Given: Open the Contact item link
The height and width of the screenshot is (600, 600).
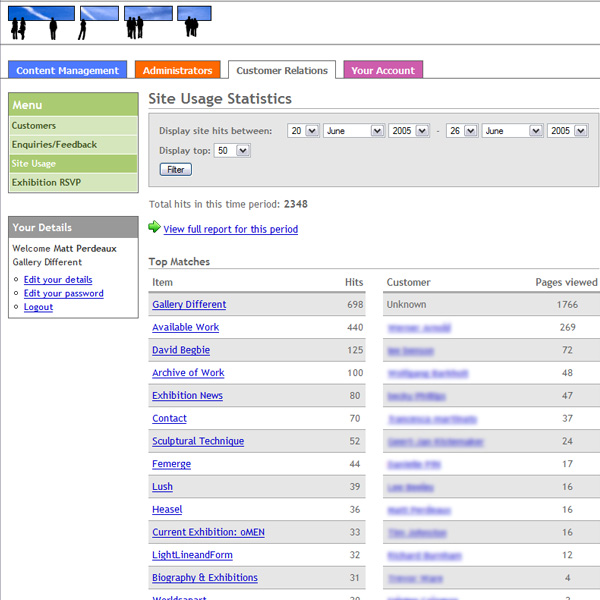Looking at the screenshot, I should tap(170, 418).
